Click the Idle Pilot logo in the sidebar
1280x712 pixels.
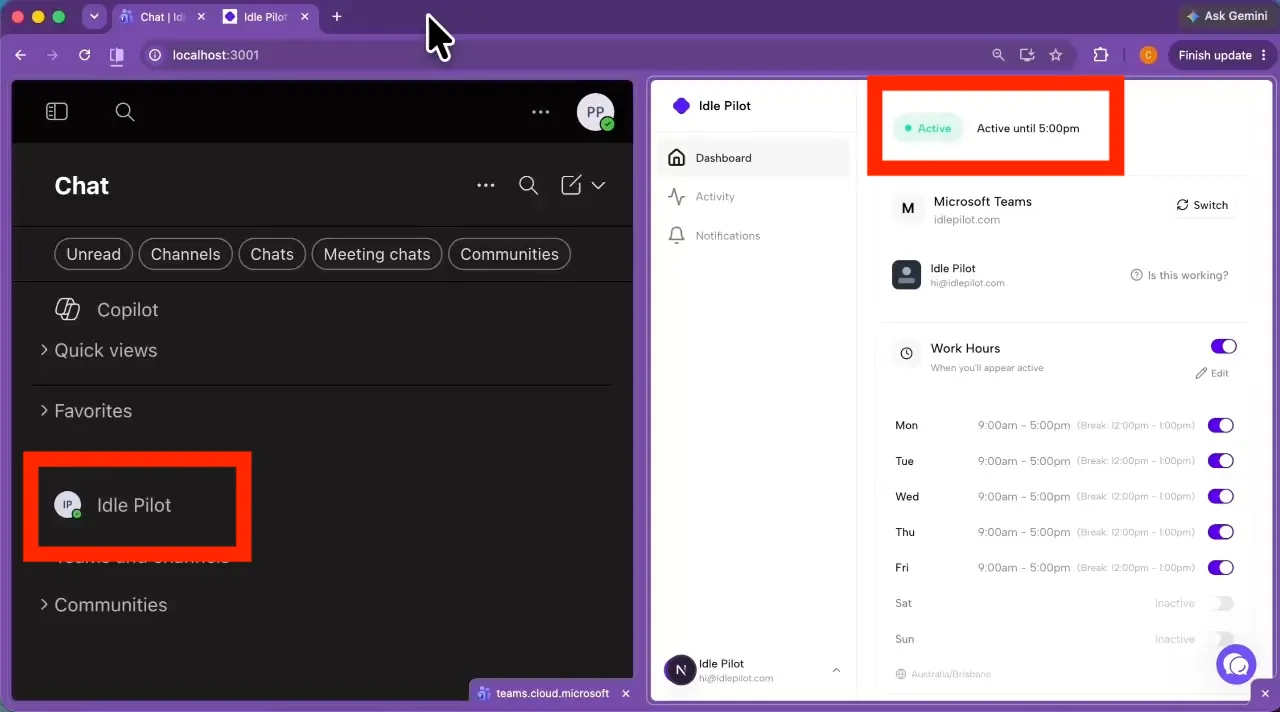pos(682,106)
